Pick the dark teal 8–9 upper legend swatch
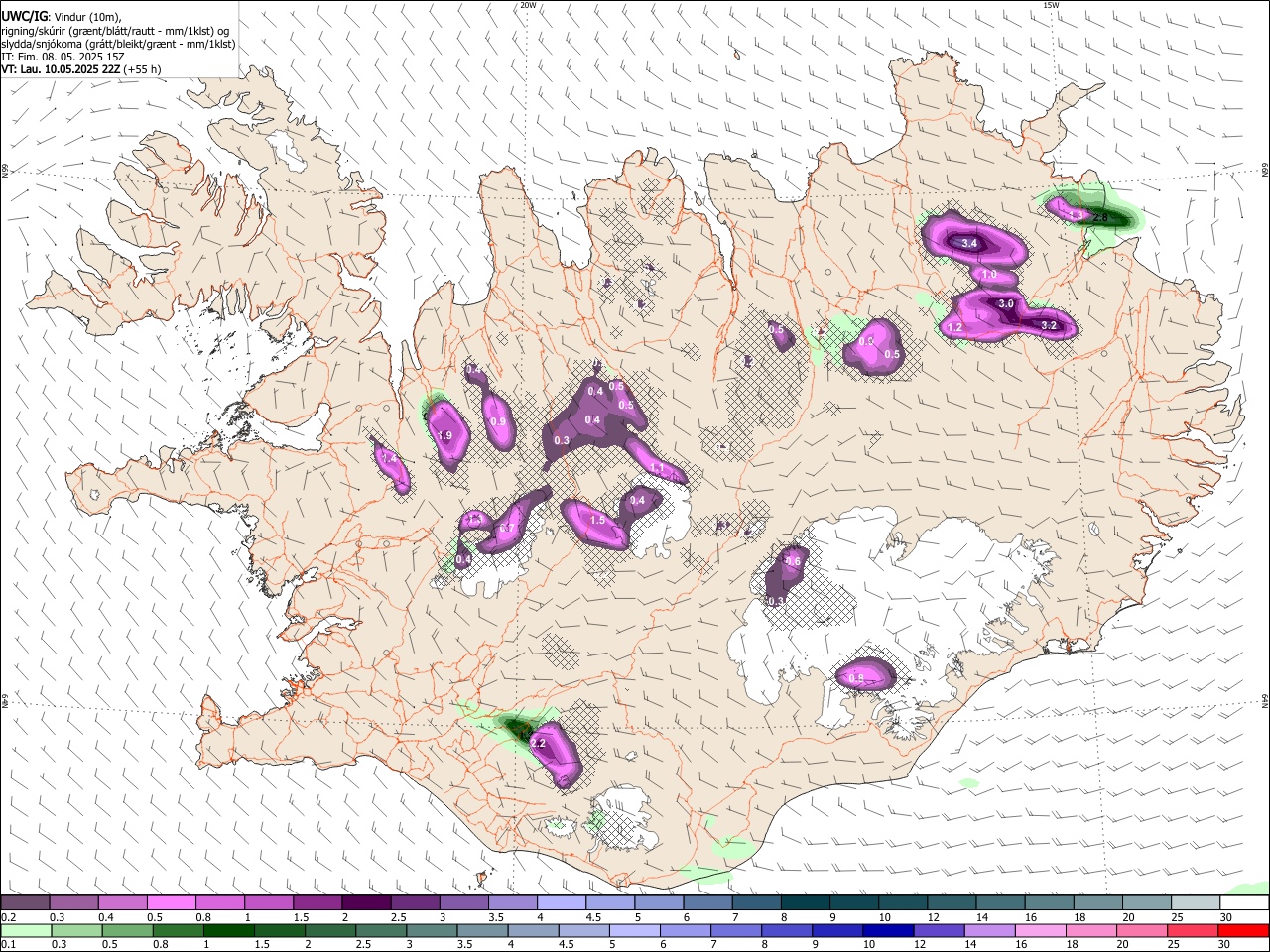Screen dimensions: 1270x952 tap(806, 903)
